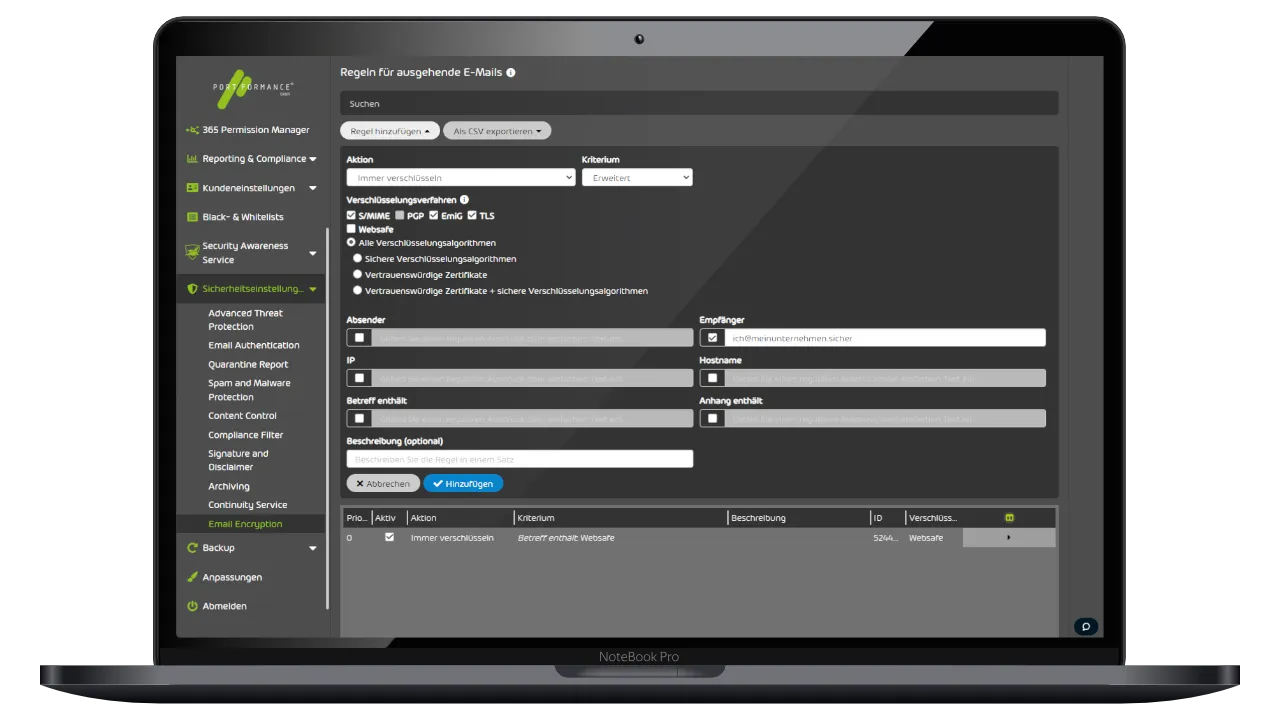Toggle the Aktiv checkbox in rule row 0
The height and width of the screenshot is (720, 1280).
point(389,537)
